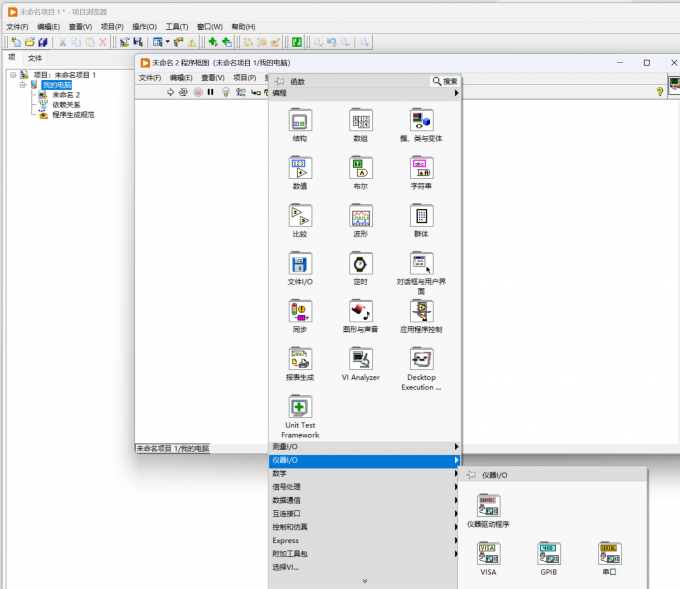This screenshot has height=589, width=680.
Task: Collapse the 项目: 未命名项目 1 tree node
Action: coord(13,75)
